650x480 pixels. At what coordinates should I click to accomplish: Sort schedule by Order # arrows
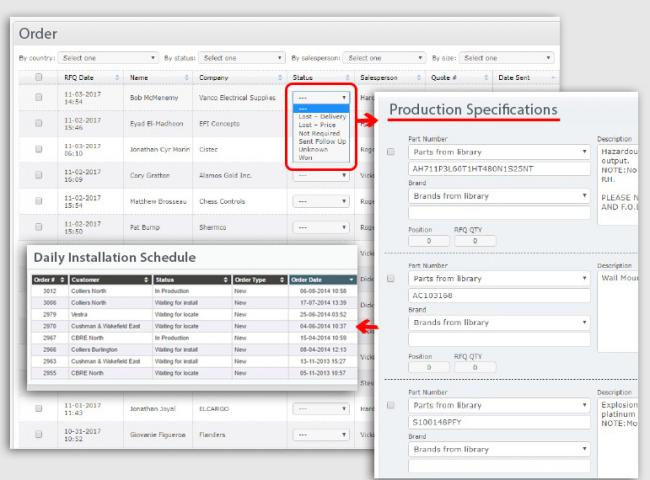[x=62, y=280]
